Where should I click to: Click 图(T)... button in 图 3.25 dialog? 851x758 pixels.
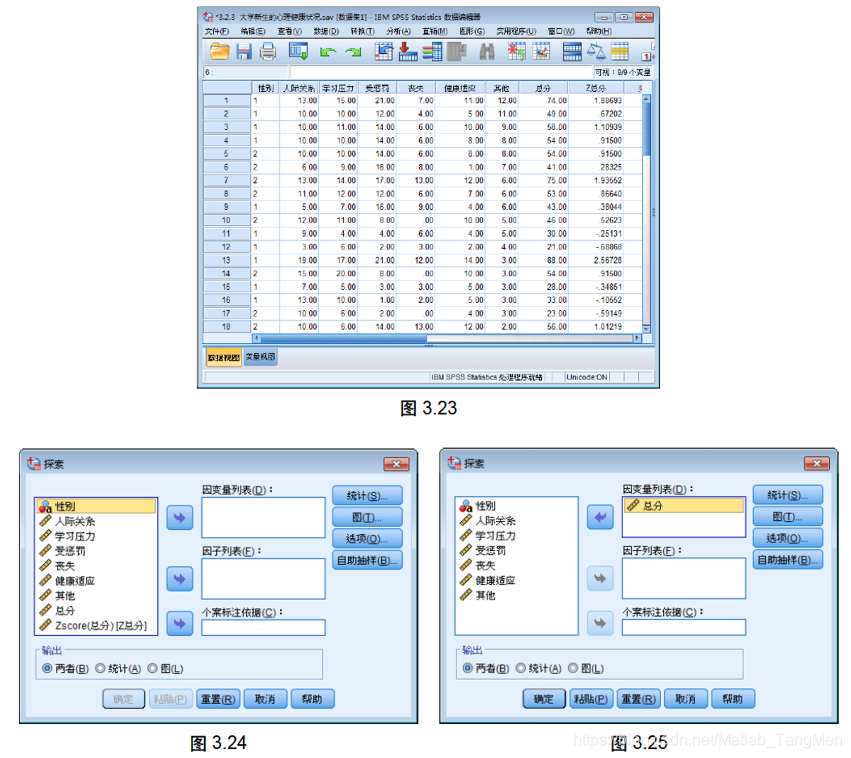click(x=788, y=517)
